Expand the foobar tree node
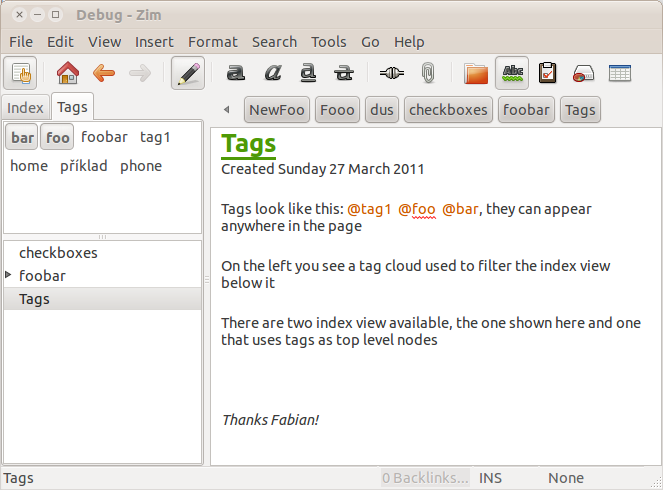Screen dimensions: 663x490 tap(9, 275)
